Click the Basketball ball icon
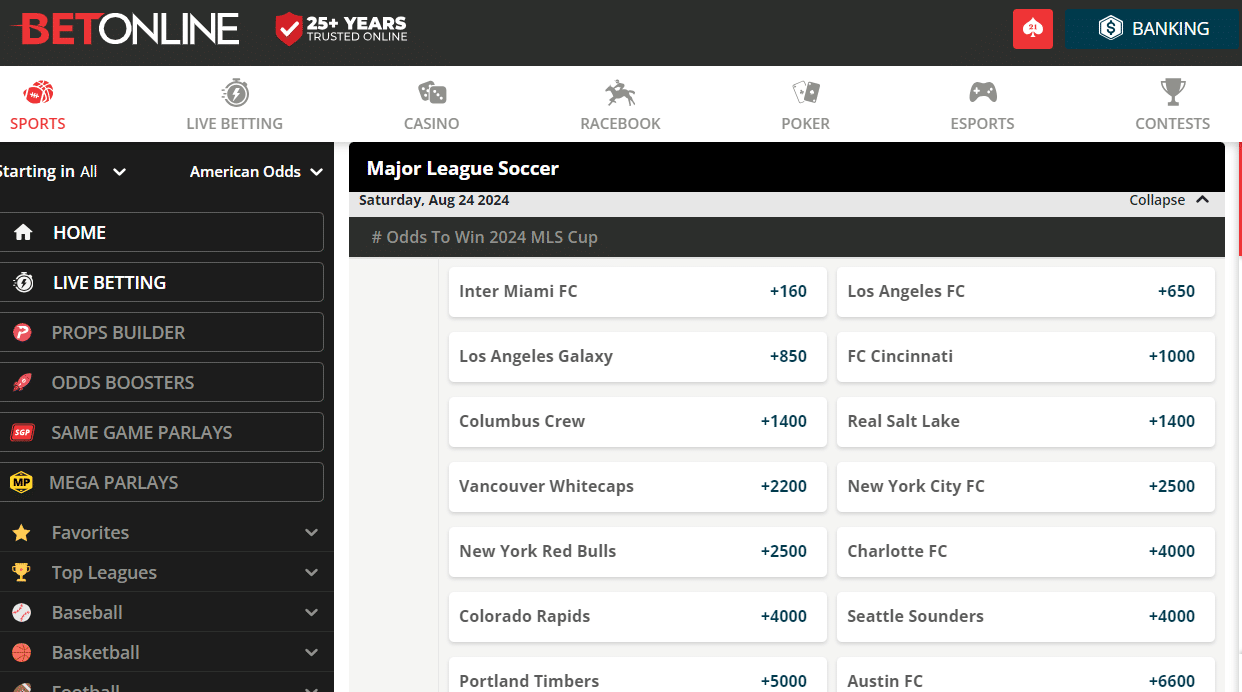This screenshot has height=692, width=1242. tap(21, 652)
